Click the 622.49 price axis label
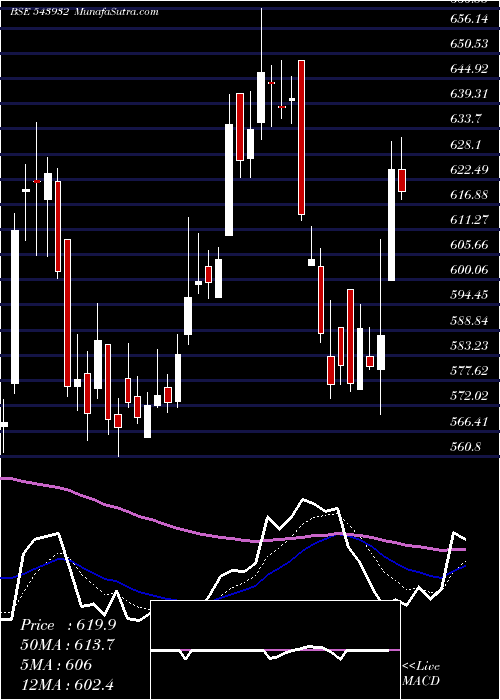The height and width of the screenshot is (700, 500). [467, 170]
